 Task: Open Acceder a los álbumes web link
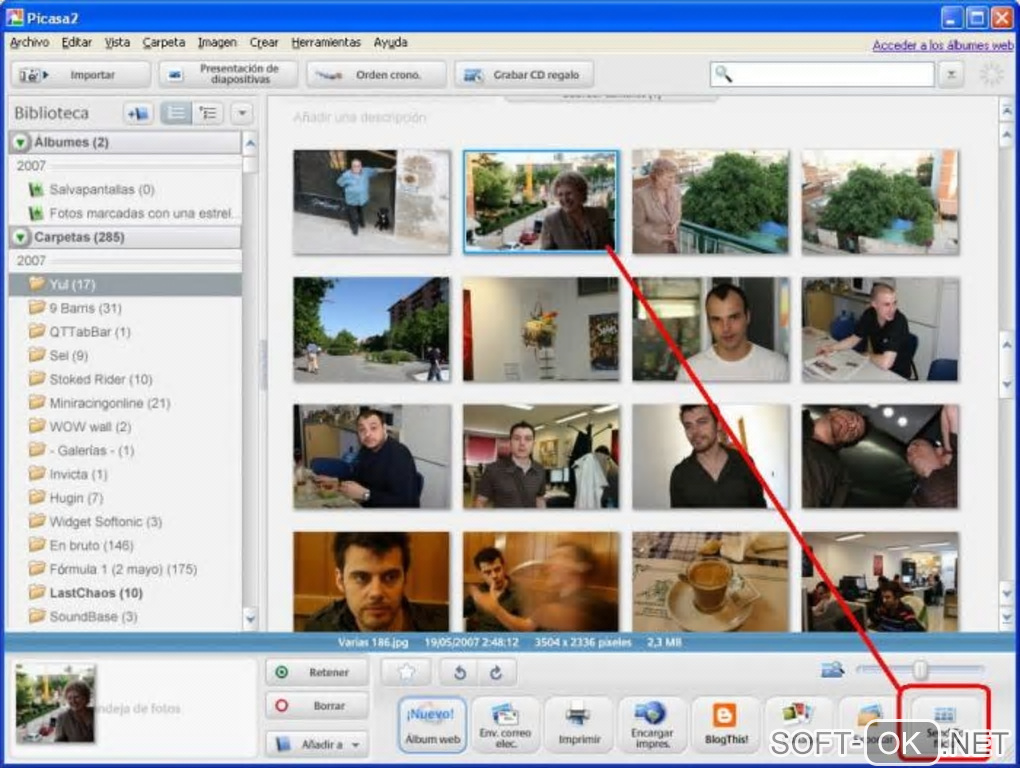tap(942, 45)
